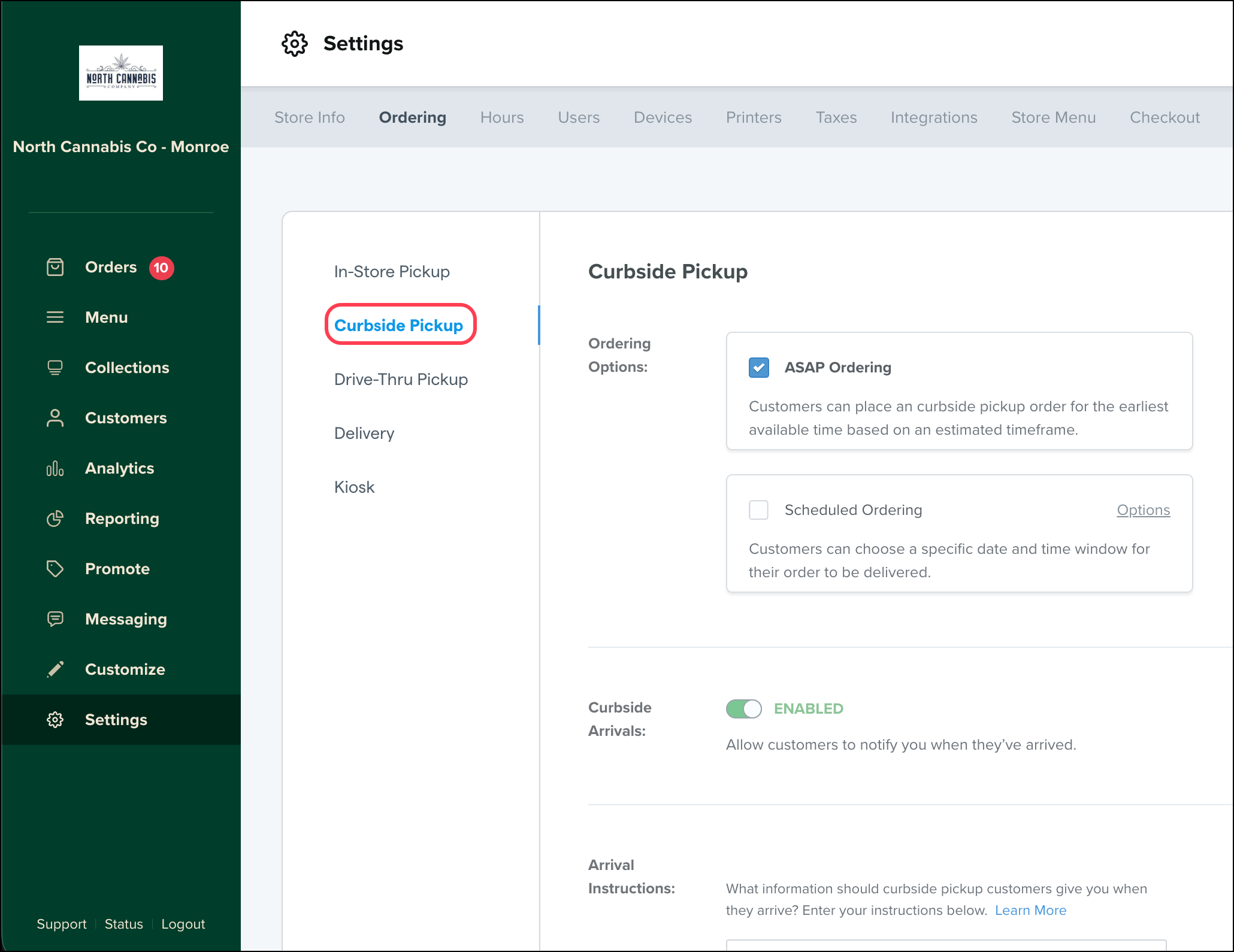Click the Messaging chat bubble icon
The image size is (1234, 952).
pyautogui.click(x=55, y=619)
